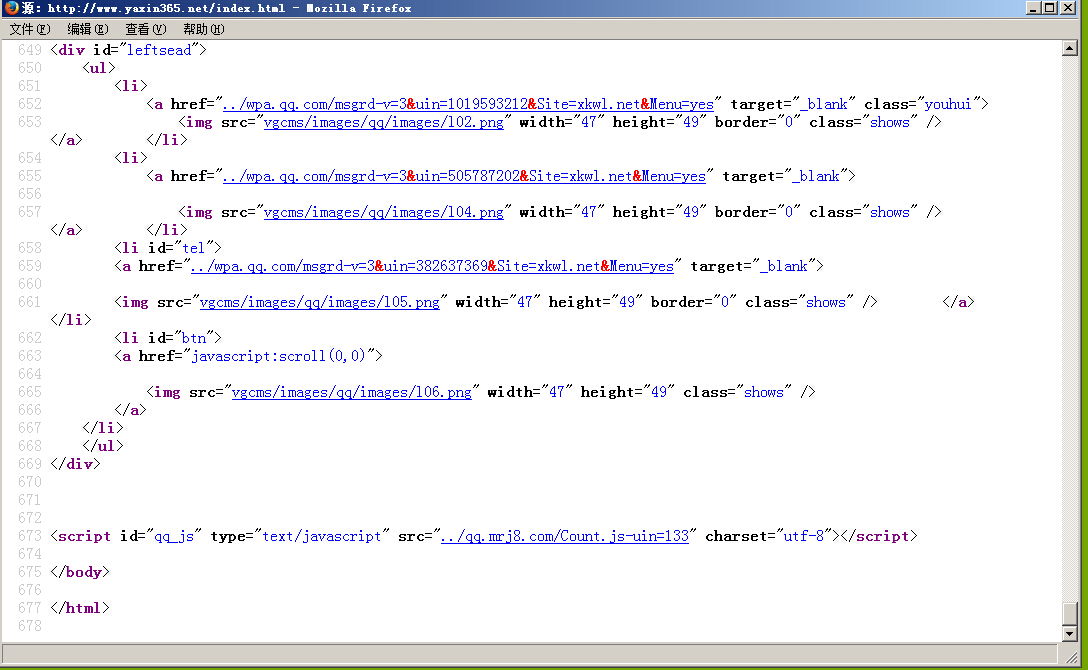Follow the l06.png image source link
Image resolution: width=1088 pixels, height=670 pixels.
click(x=351, y=392)
